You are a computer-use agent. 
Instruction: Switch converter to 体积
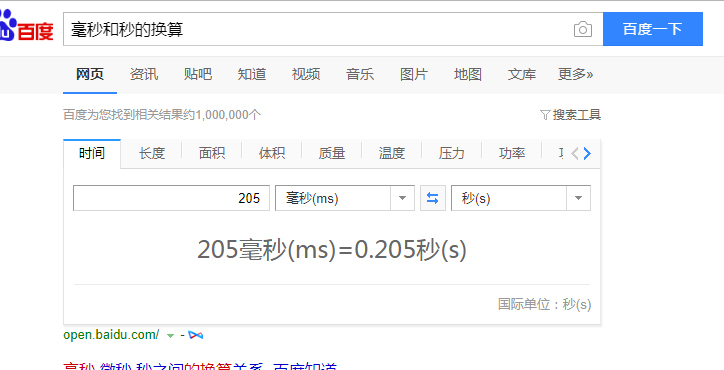(272, 153)
